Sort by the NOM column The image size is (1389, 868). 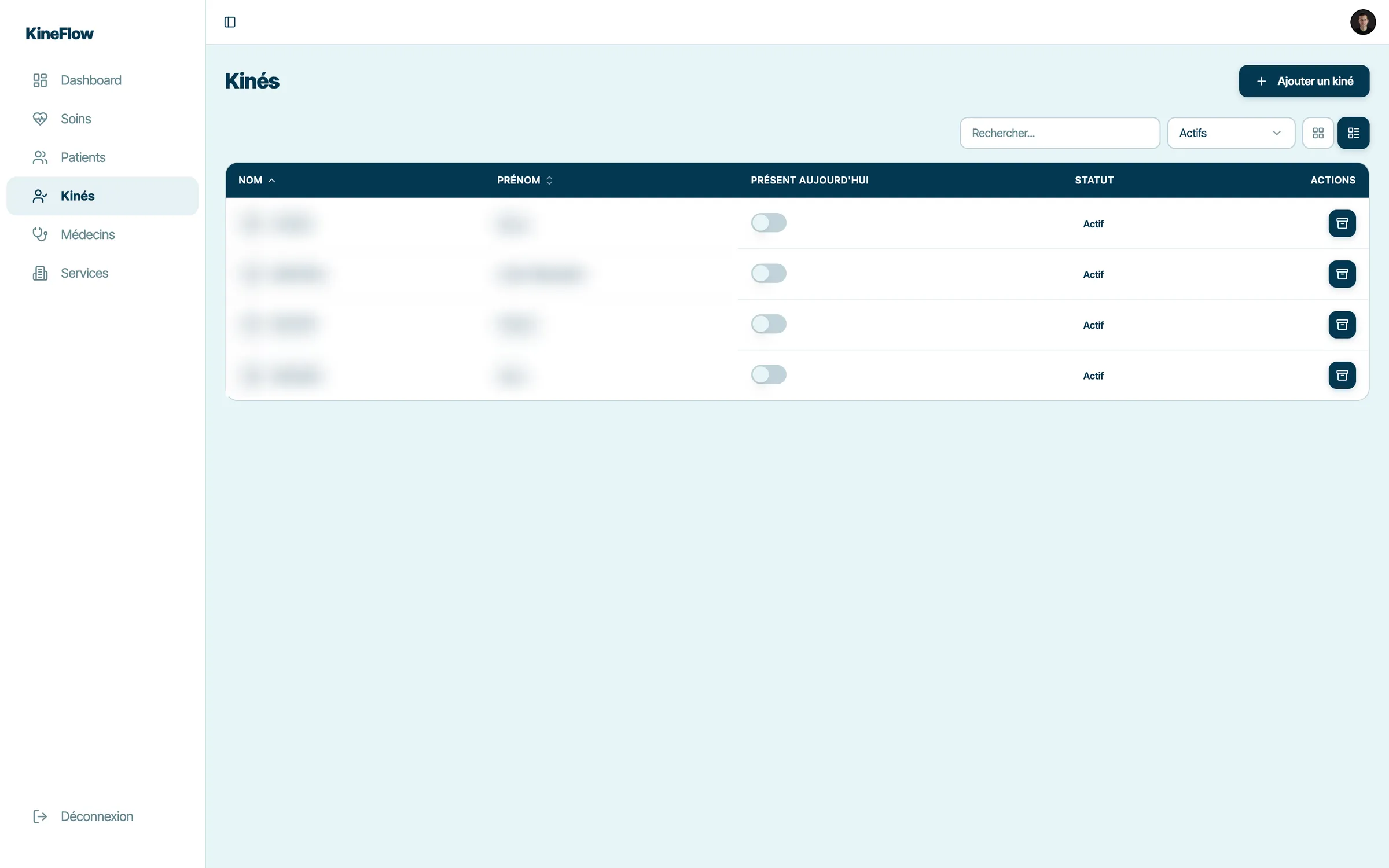pyautogui.click(x=257, y=181)
